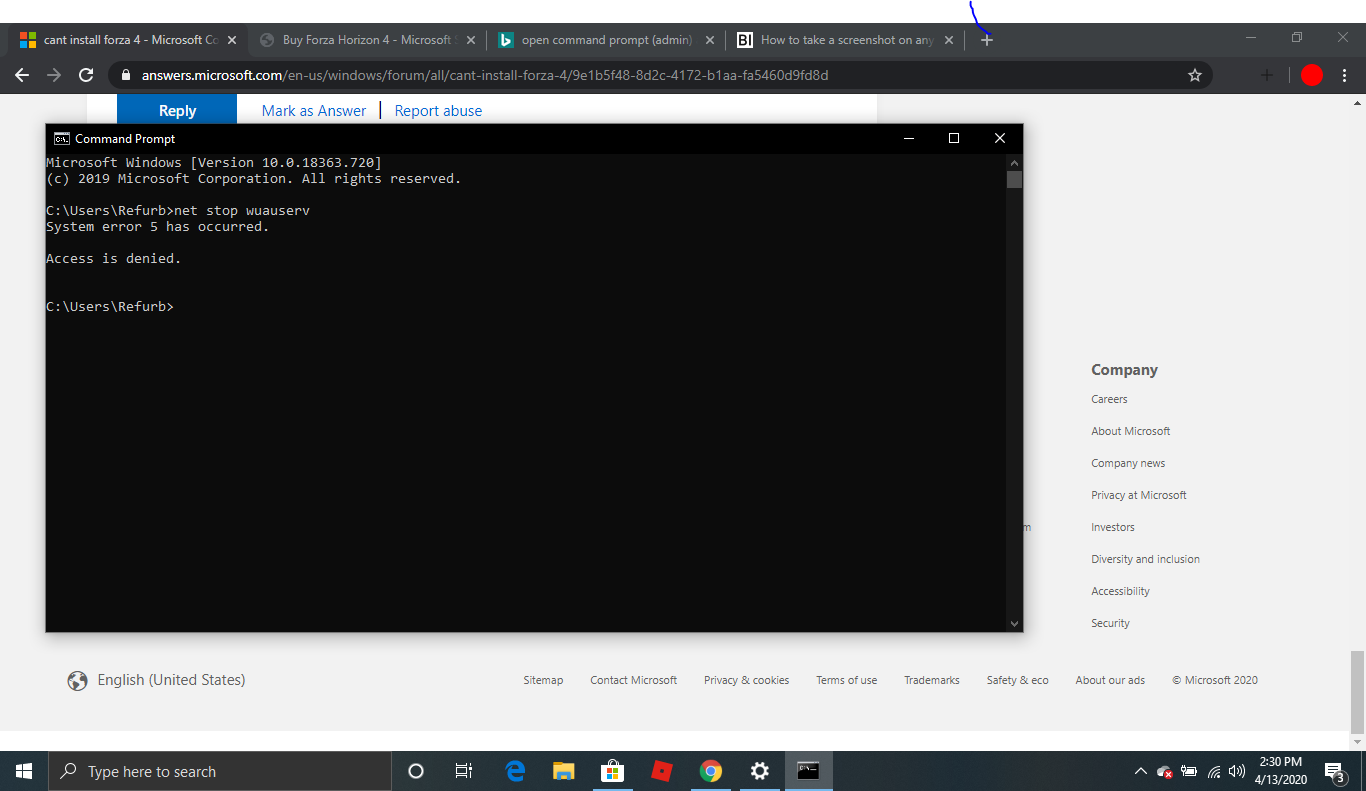This screenshot has width=1366, height=791.
Task: Click the 'Access is denied.' line
Action: (x=113, y=258)
